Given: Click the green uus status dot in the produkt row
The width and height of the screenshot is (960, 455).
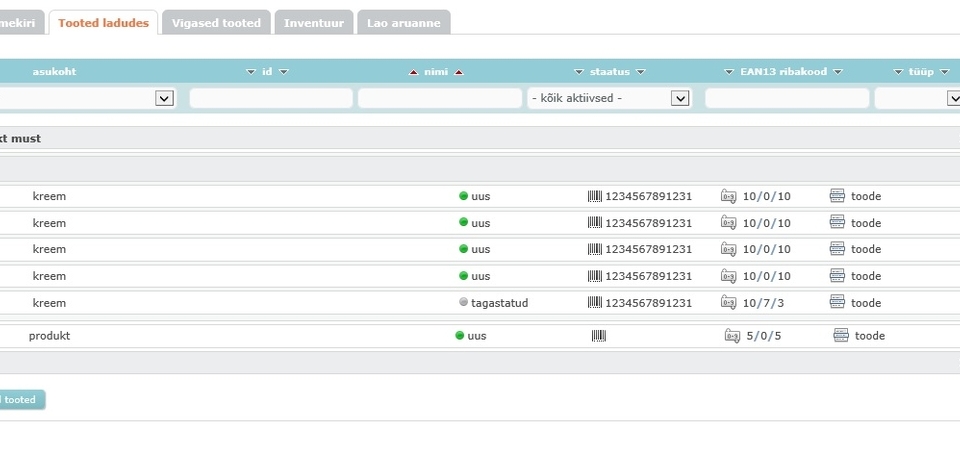Looking at the screenshot, I should [x=460, y=336].
